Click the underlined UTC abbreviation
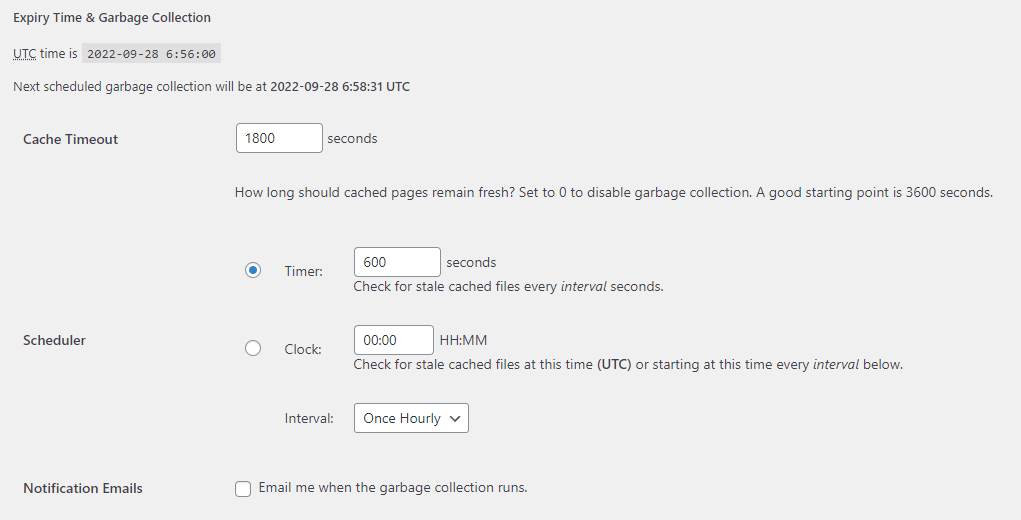The height and width of the screenshot is (520, 1021). (x=24, y=53)
